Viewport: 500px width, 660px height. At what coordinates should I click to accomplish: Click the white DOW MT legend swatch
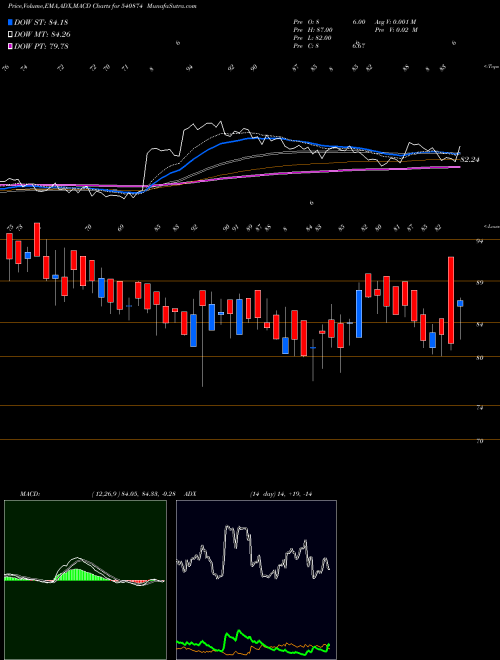pyautogui.click(x=11, y=35)
